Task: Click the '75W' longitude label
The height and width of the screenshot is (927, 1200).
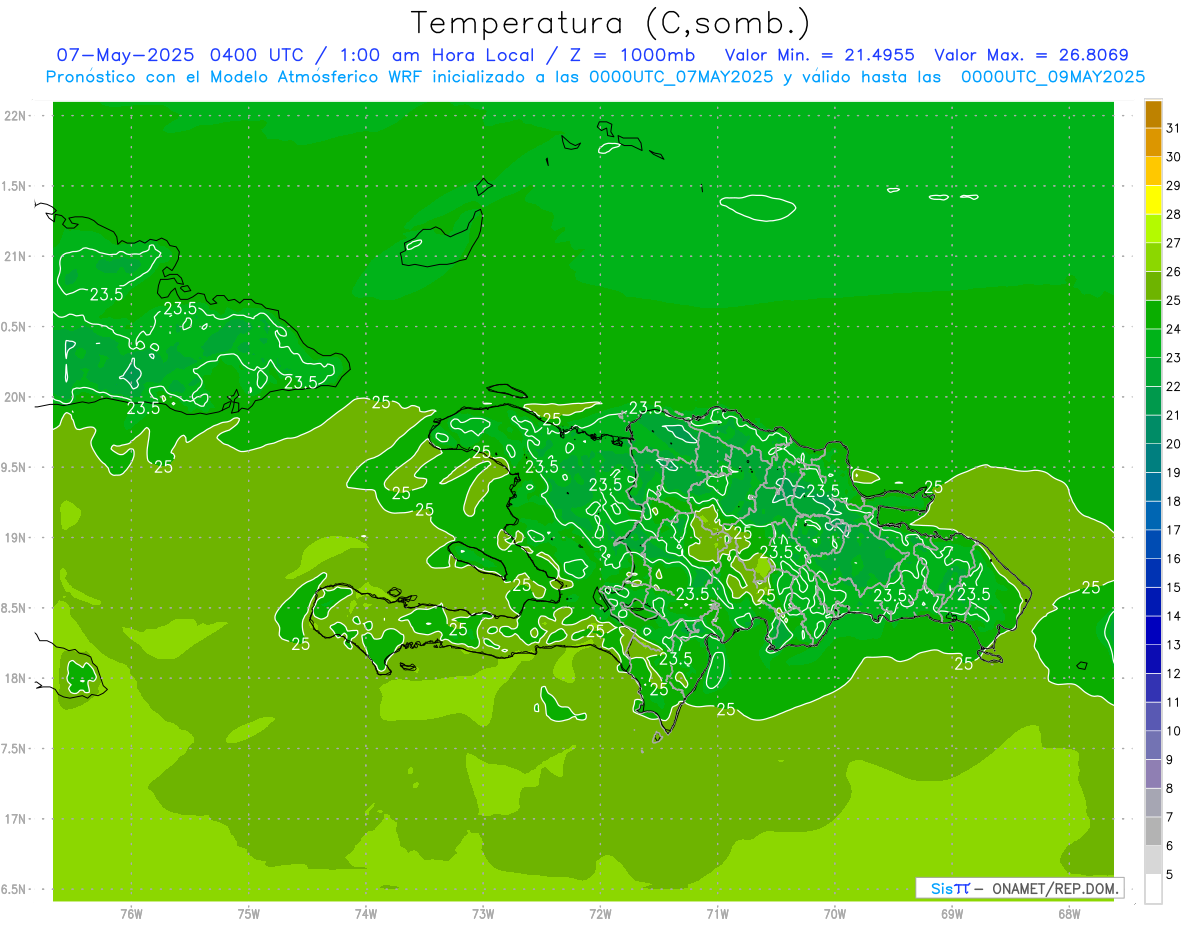Action: [x=248, y=914]
